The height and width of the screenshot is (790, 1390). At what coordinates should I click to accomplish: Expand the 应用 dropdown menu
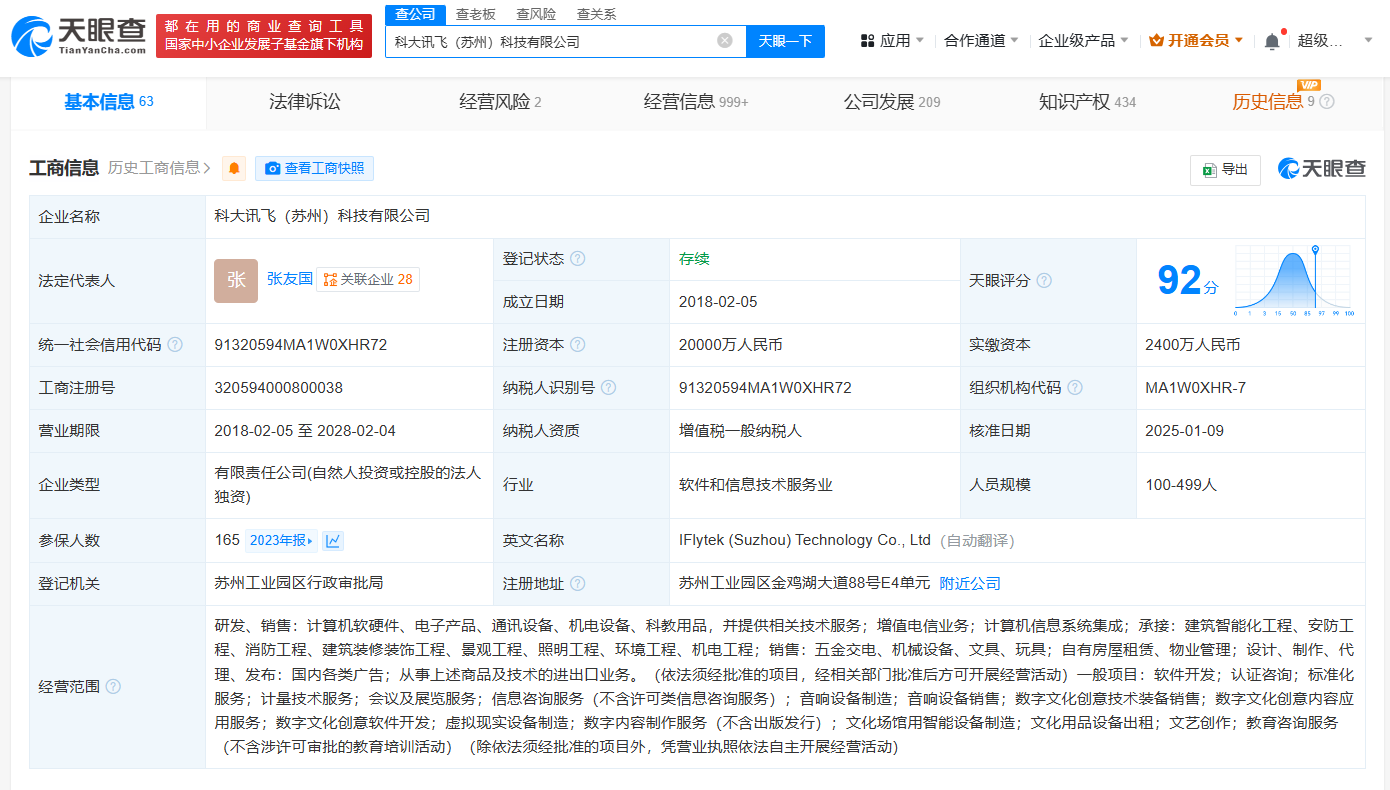(893, 41)
